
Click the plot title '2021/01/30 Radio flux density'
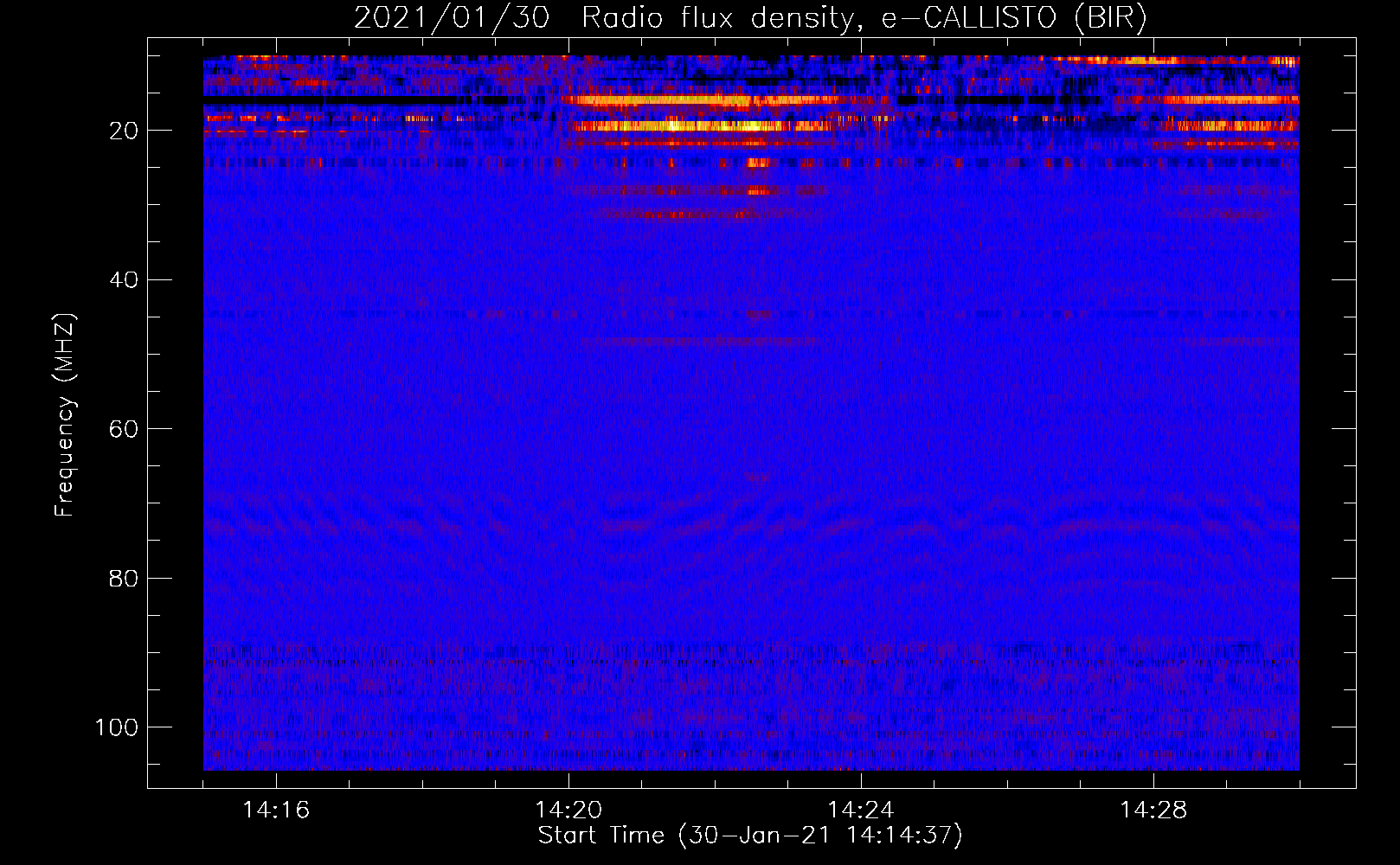[x=750, y=17]
